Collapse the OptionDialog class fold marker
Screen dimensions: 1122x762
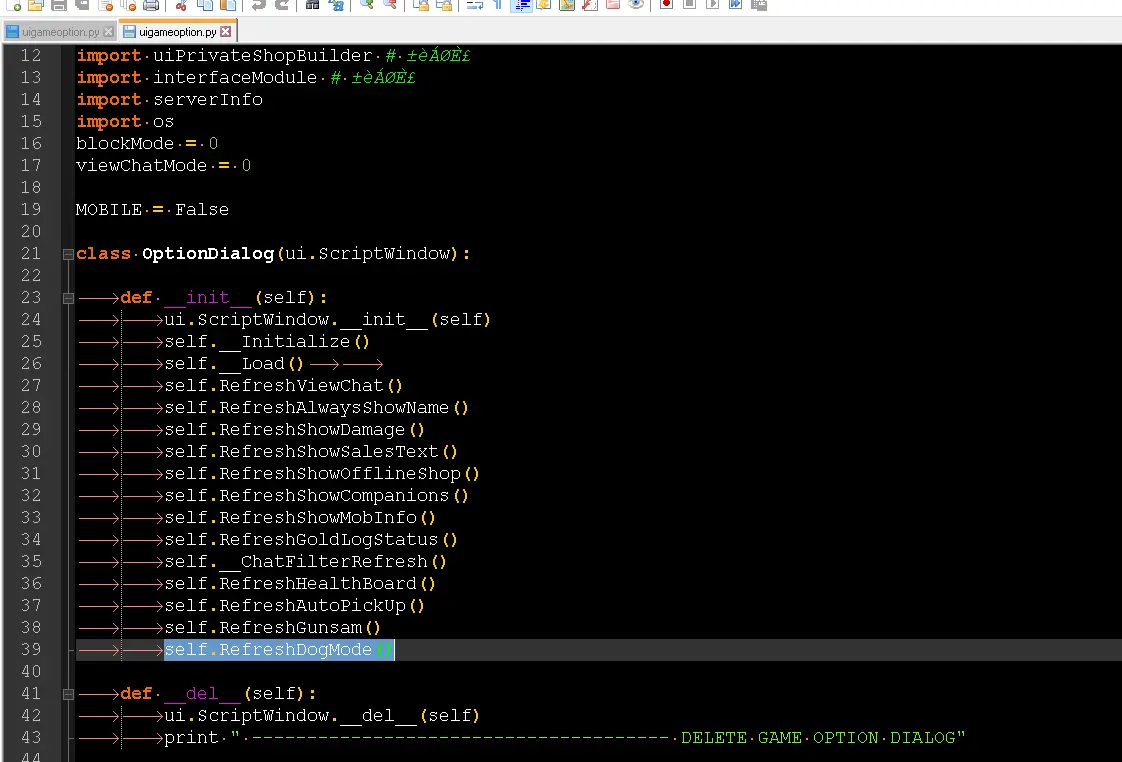(68, 254)
